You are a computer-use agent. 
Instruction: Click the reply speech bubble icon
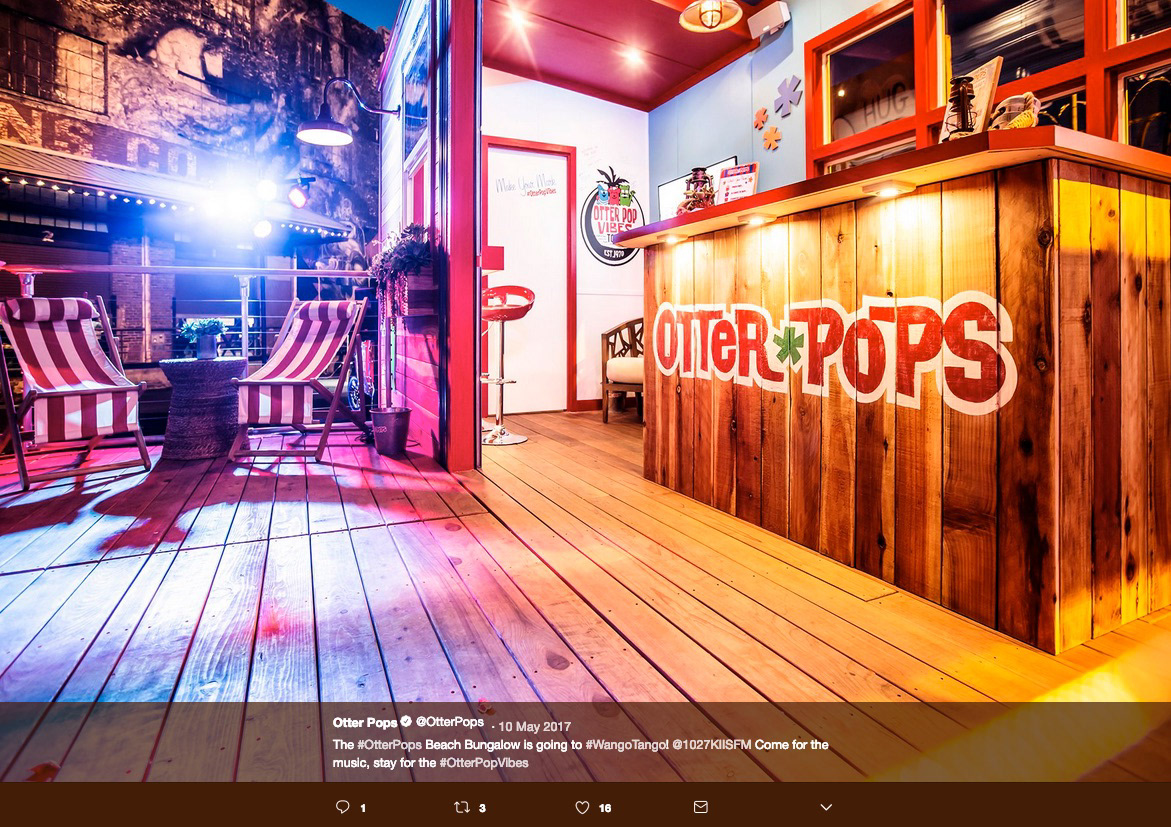(342, 807)
